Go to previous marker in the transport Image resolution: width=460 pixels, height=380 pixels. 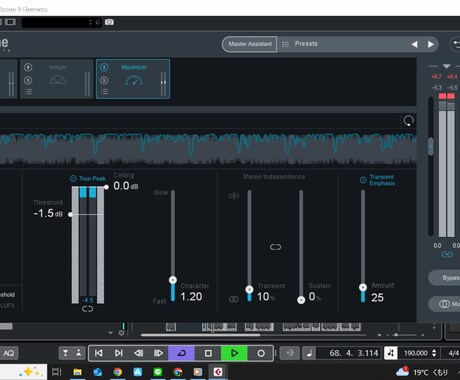click(99, 353)
